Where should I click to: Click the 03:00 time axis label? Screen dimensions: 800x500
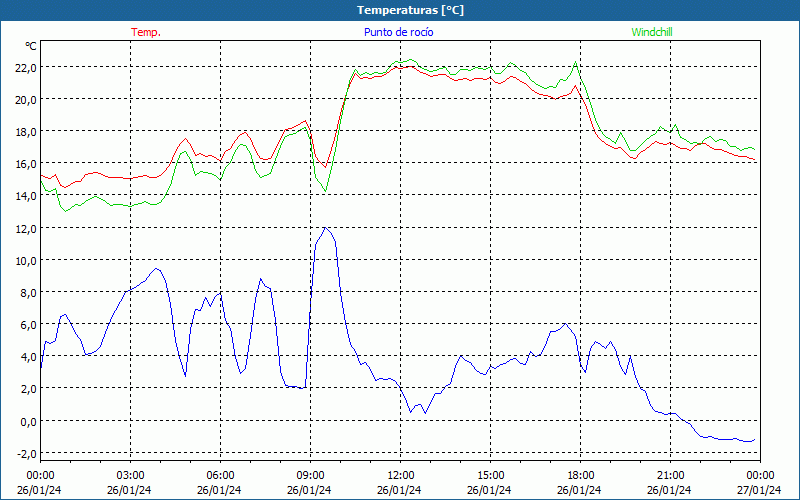[130, 475]
